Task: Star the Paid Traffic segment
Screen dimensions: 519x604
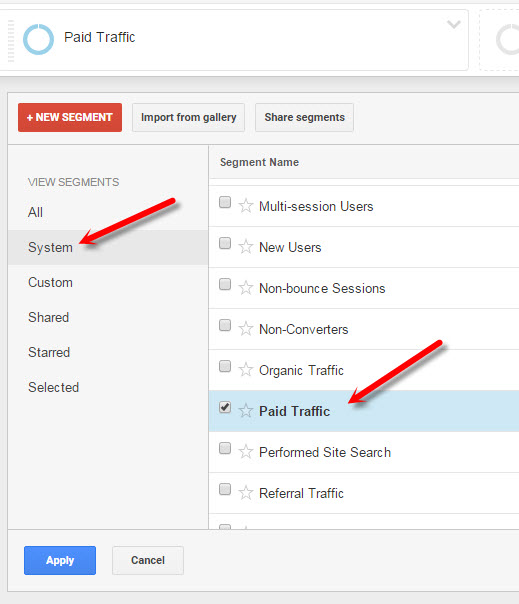Action: (245, 411)
